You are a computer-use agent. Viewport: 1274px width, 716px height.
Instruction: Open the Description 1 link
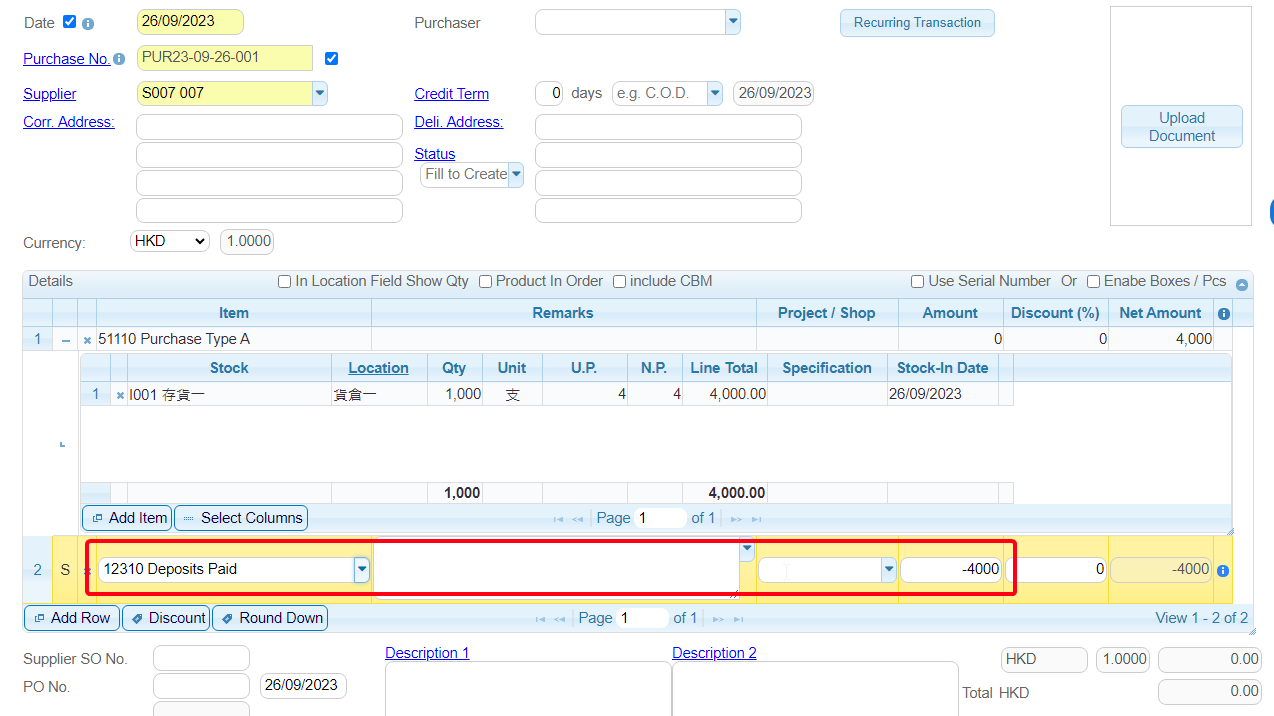(427, 653)
